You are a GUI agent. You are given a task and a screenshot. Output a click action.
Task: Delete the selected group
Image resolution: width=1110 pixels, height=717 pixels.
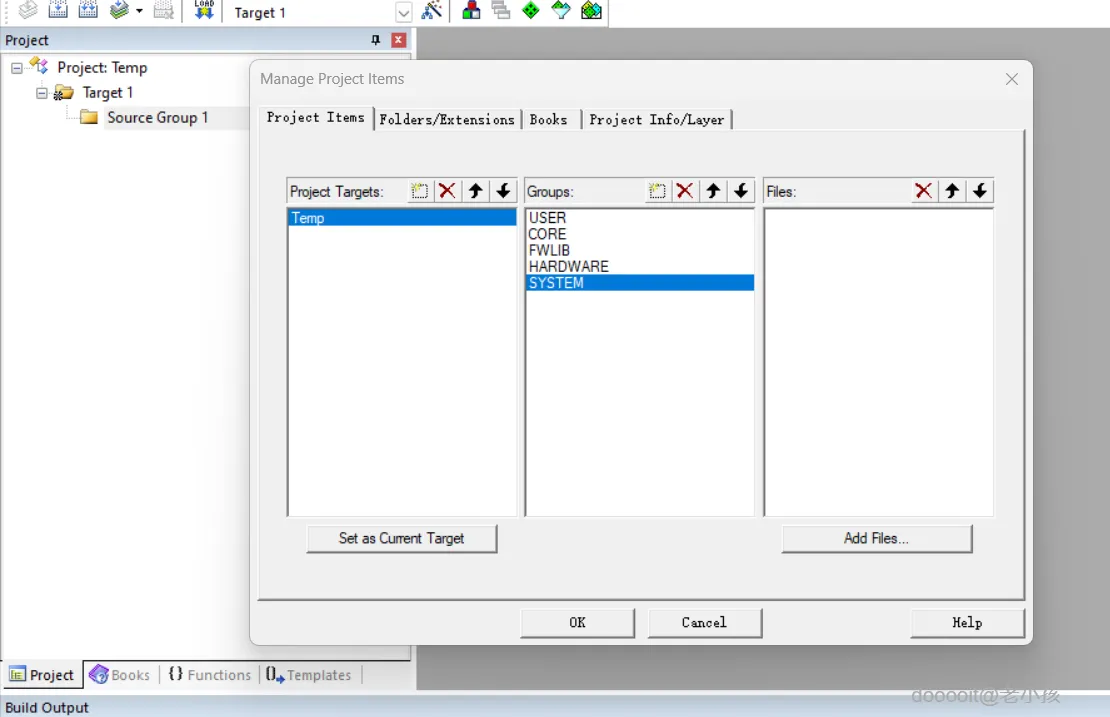point(685,191)
